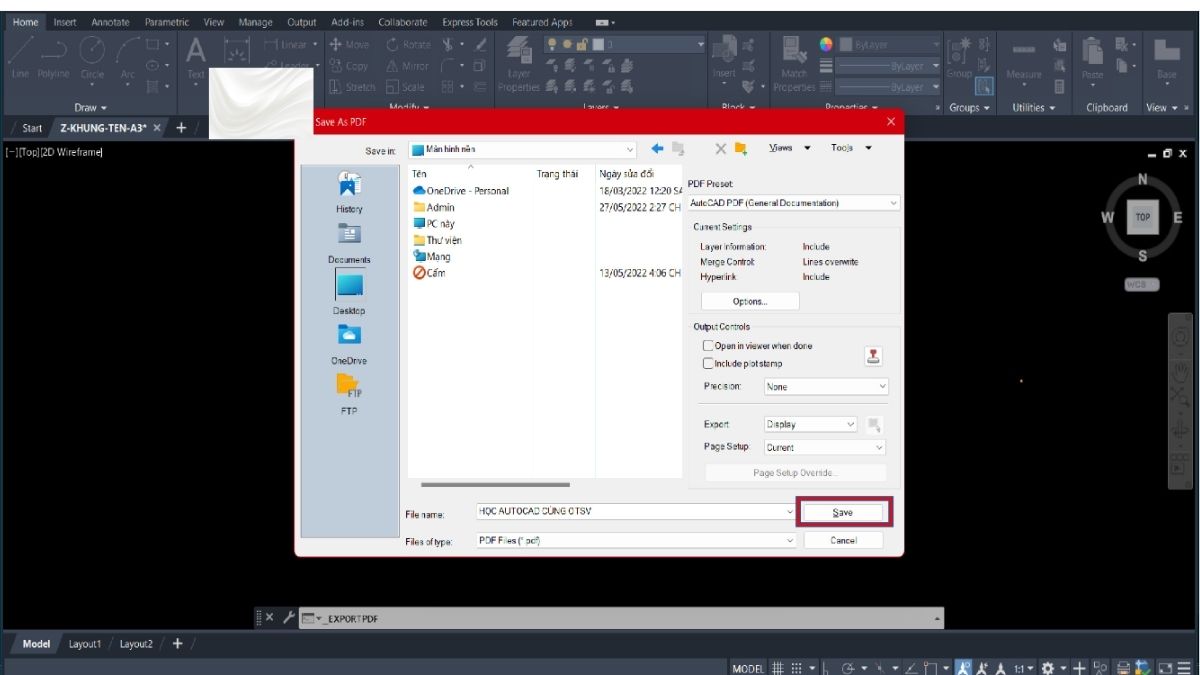Create a new folder with toolbar icon
Image resolution: width=1200 pixels, height=675 pixels.
coord(740,149)
